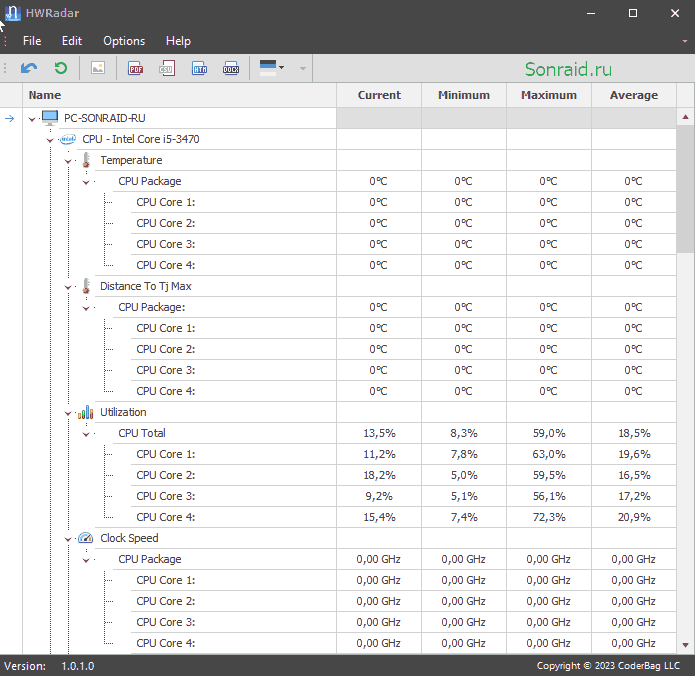Export report to DOCX

pyautogui.click(x=231, y=68)
